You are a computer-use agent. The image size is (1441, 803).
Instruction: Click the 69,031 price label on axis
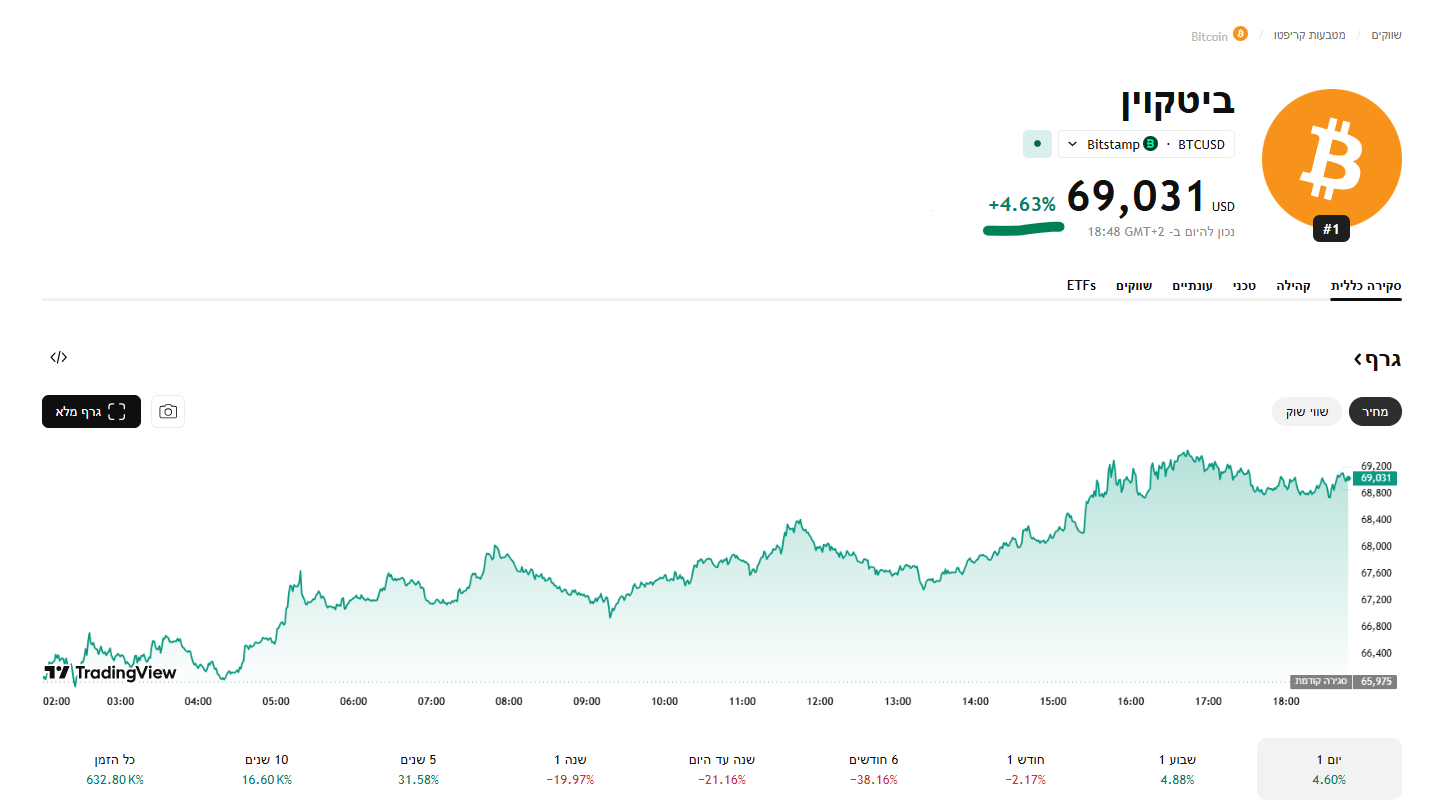[x=1376, y=478]
